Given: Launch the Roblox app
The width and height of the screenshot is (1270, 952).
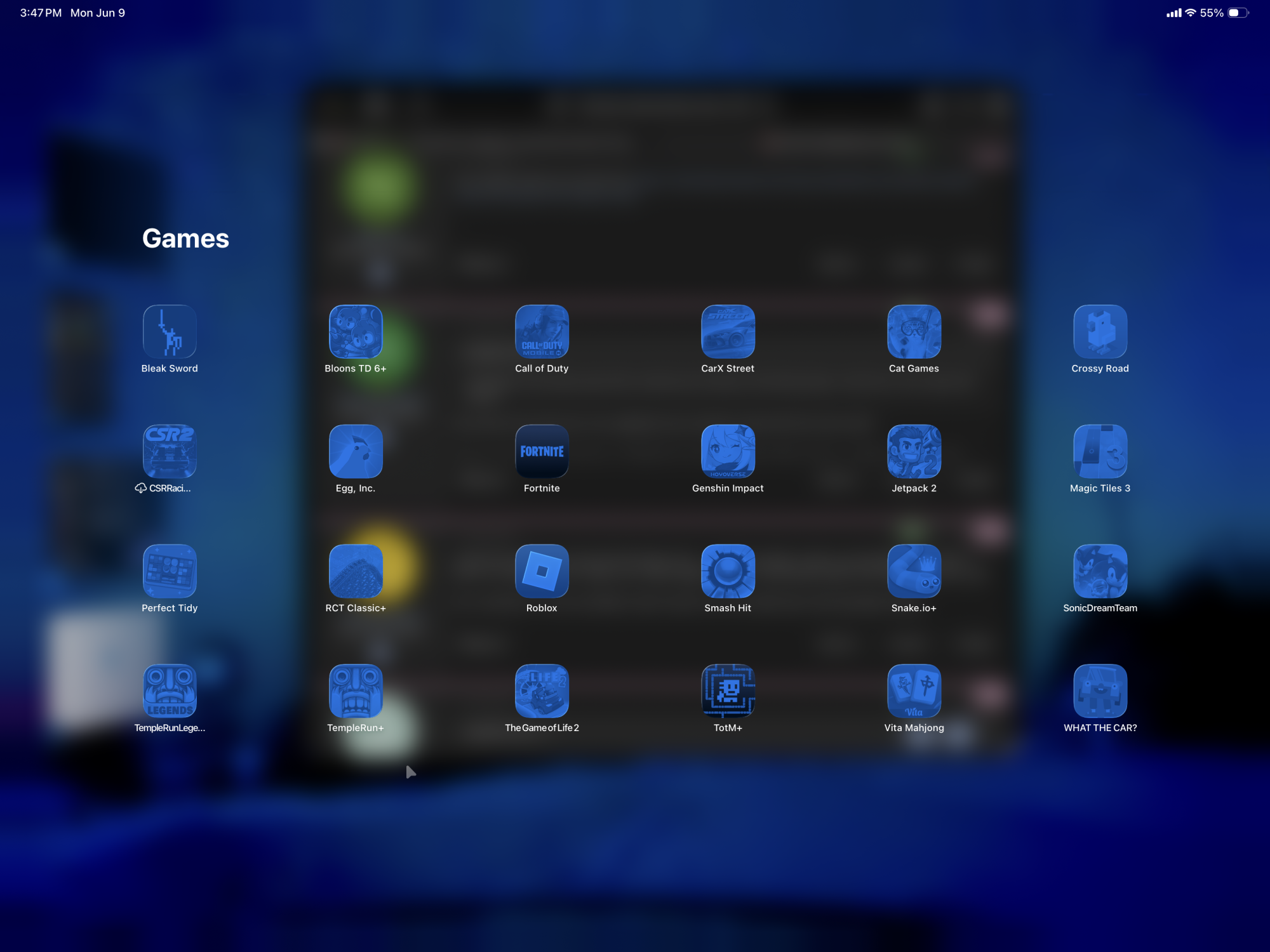Looking at the screenshot, I should pos(542,571).
